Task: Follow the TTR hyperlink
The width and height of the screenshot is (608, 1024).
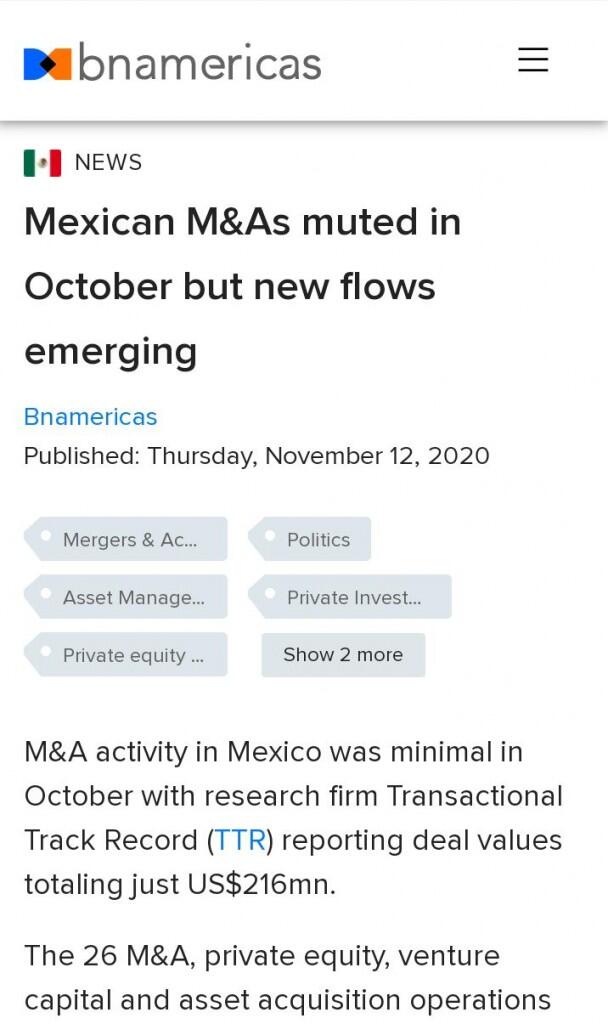Action: (x=240, y=840)
